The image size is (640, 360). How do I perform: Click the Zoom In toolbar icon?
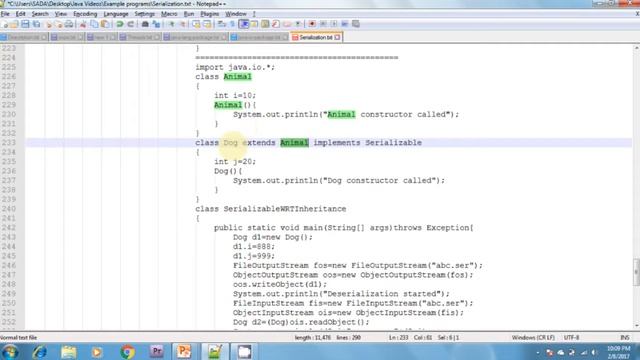[171, 24]
